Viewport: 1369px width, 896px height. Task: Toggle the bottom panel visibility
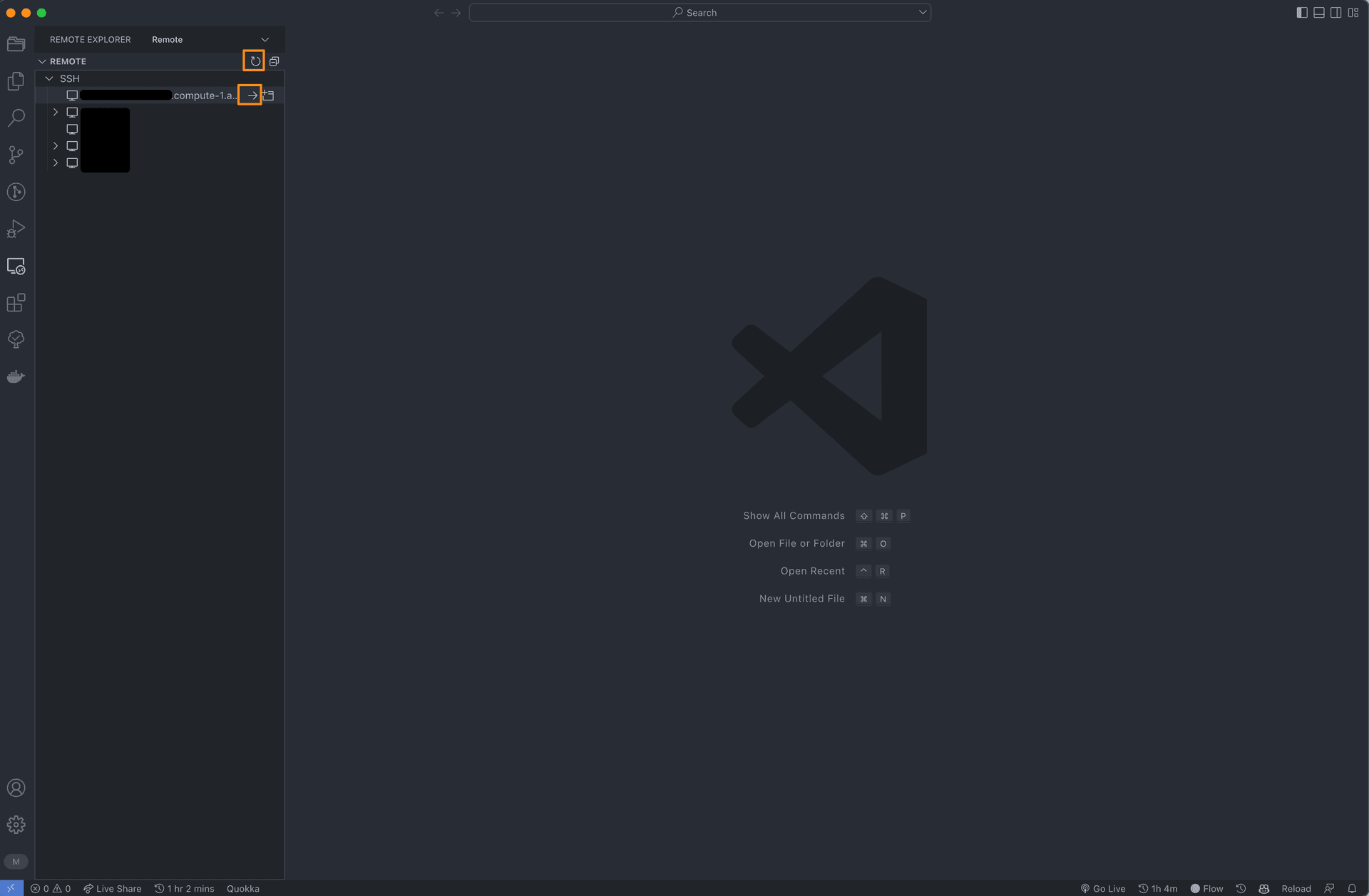pyautogui.click(x=1319, y=13)
